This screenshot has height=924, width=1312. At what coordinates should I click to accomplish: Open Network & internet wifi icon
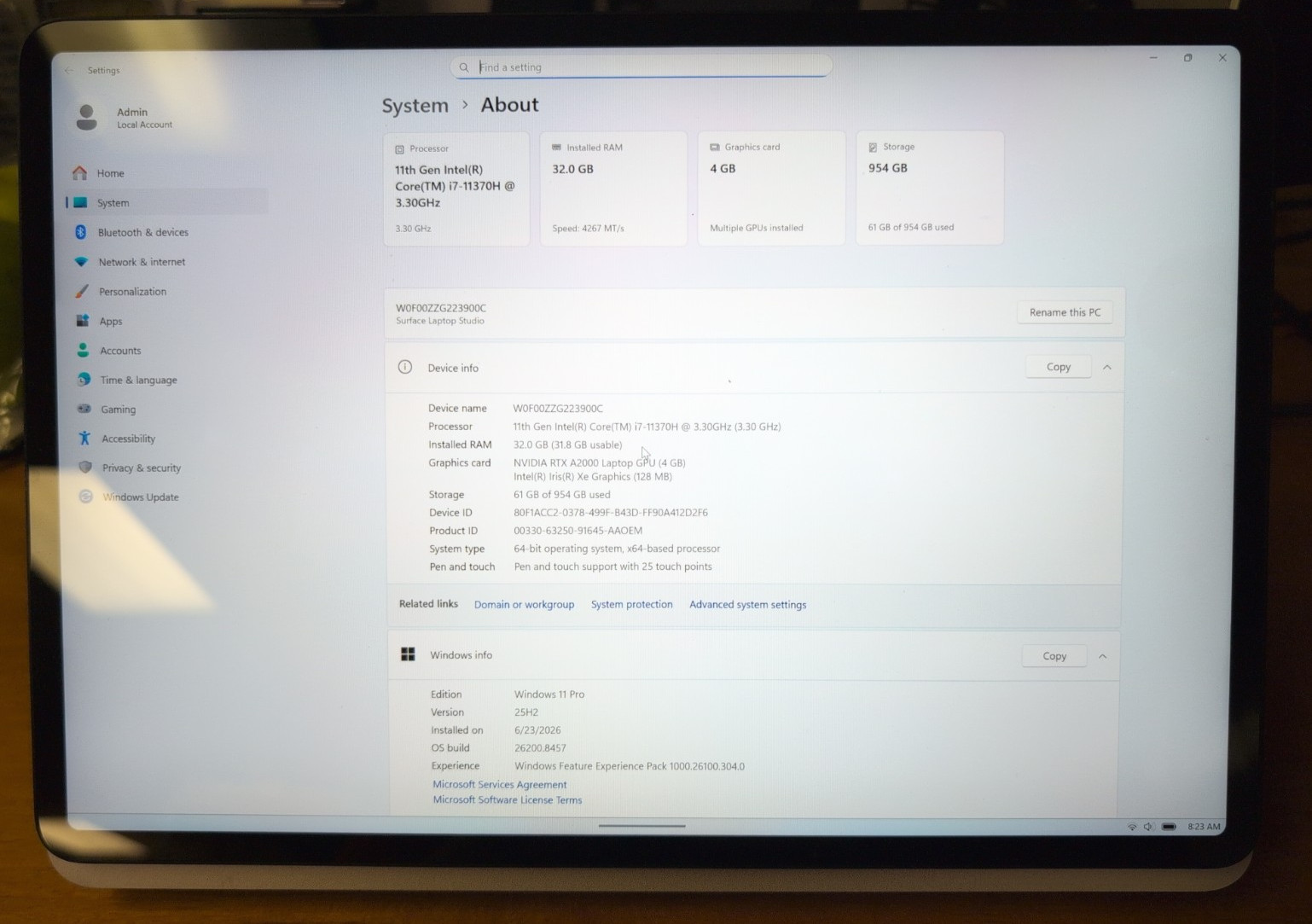(82, 262)
